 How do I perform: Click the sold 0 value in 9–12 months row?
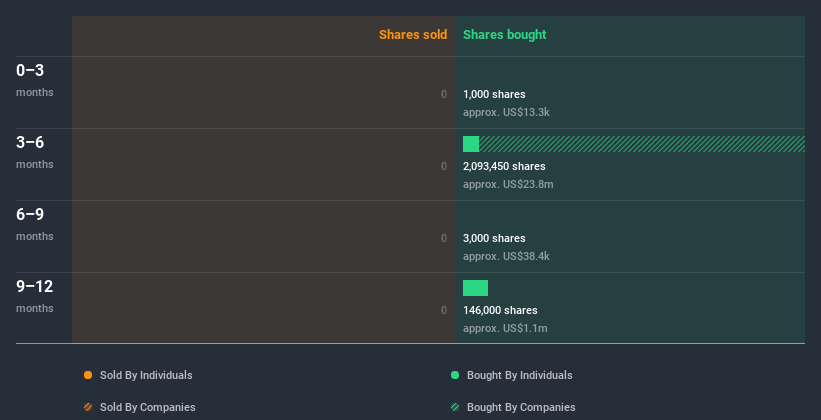pyautogui.click(x=444, y=310)
